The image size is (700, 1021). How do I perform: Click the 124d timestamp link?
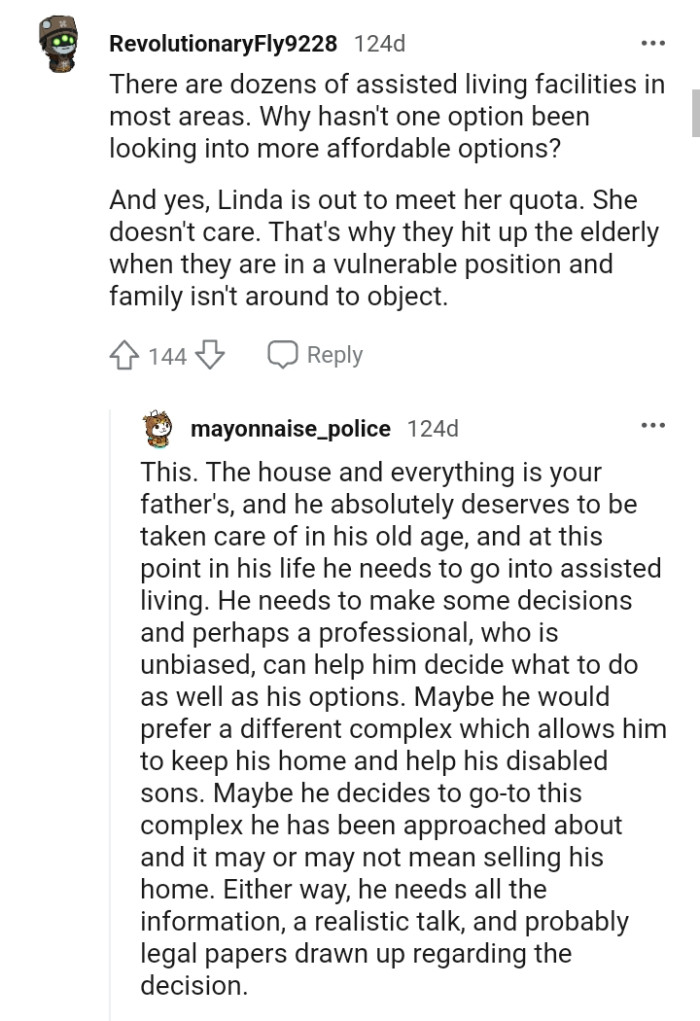tap(379, 43)
